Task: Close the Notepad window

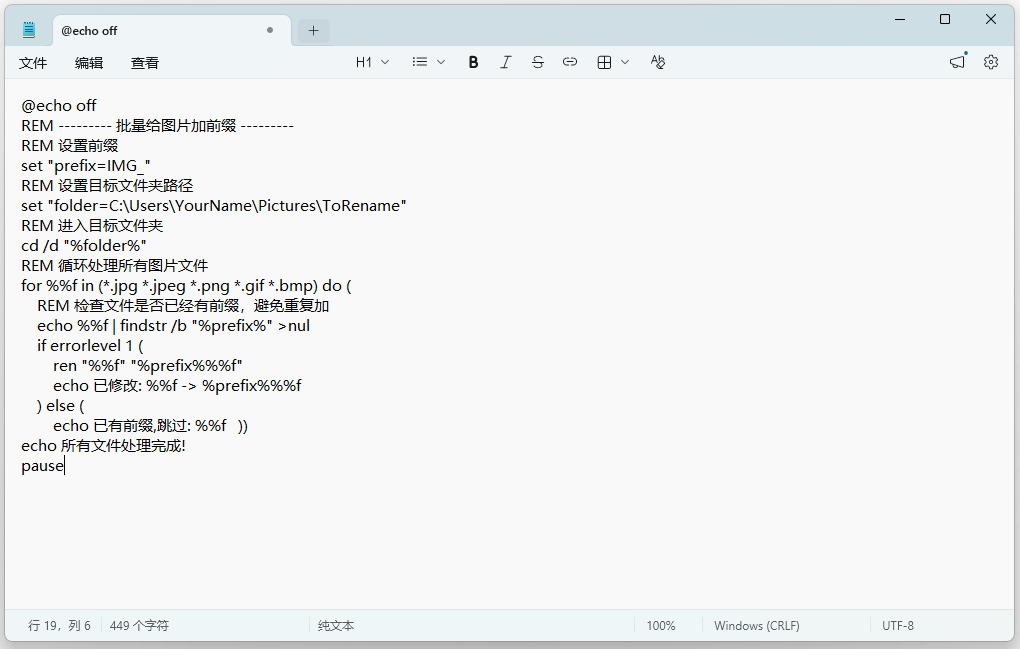Action: (x=991, y=20)
